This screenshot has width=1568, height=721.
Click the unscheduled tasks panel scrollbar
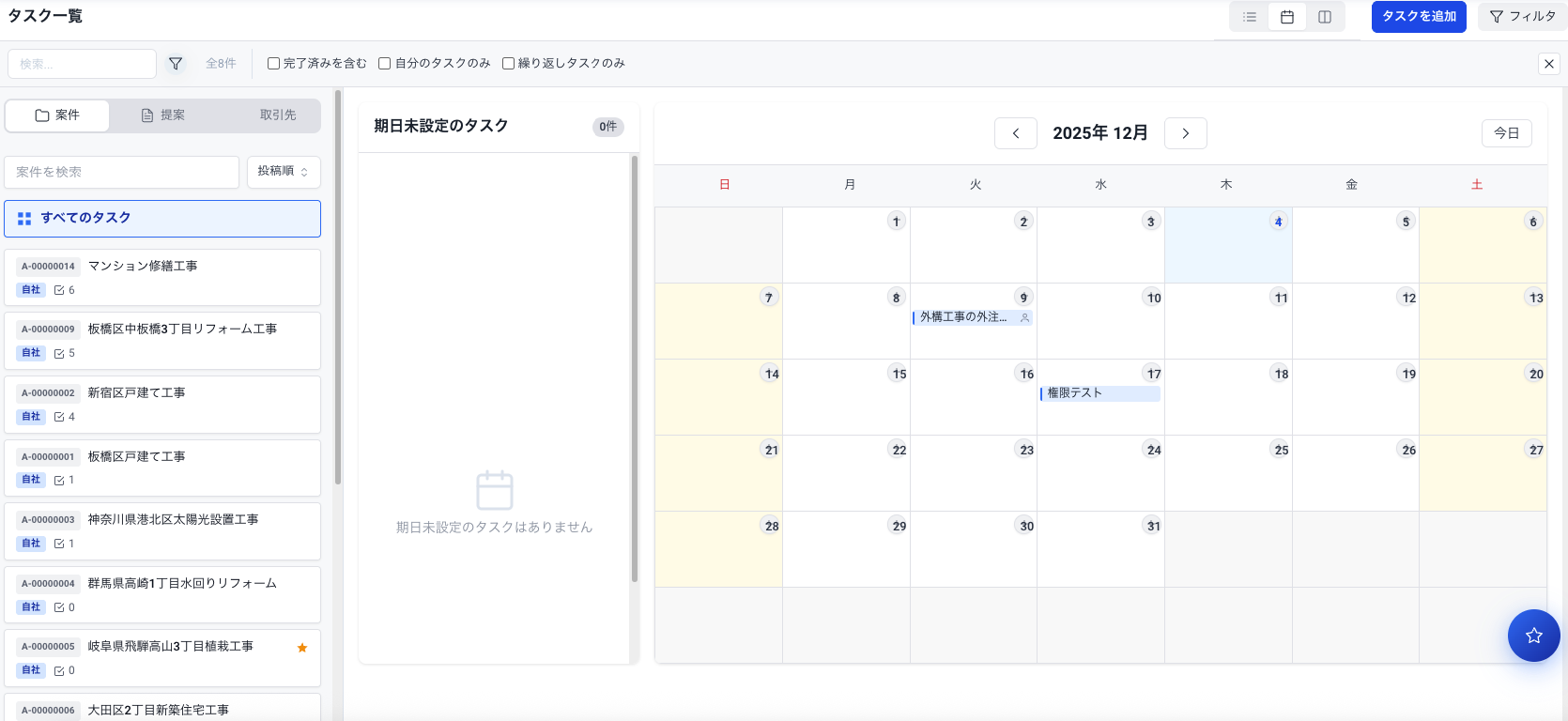pos(635,369)
